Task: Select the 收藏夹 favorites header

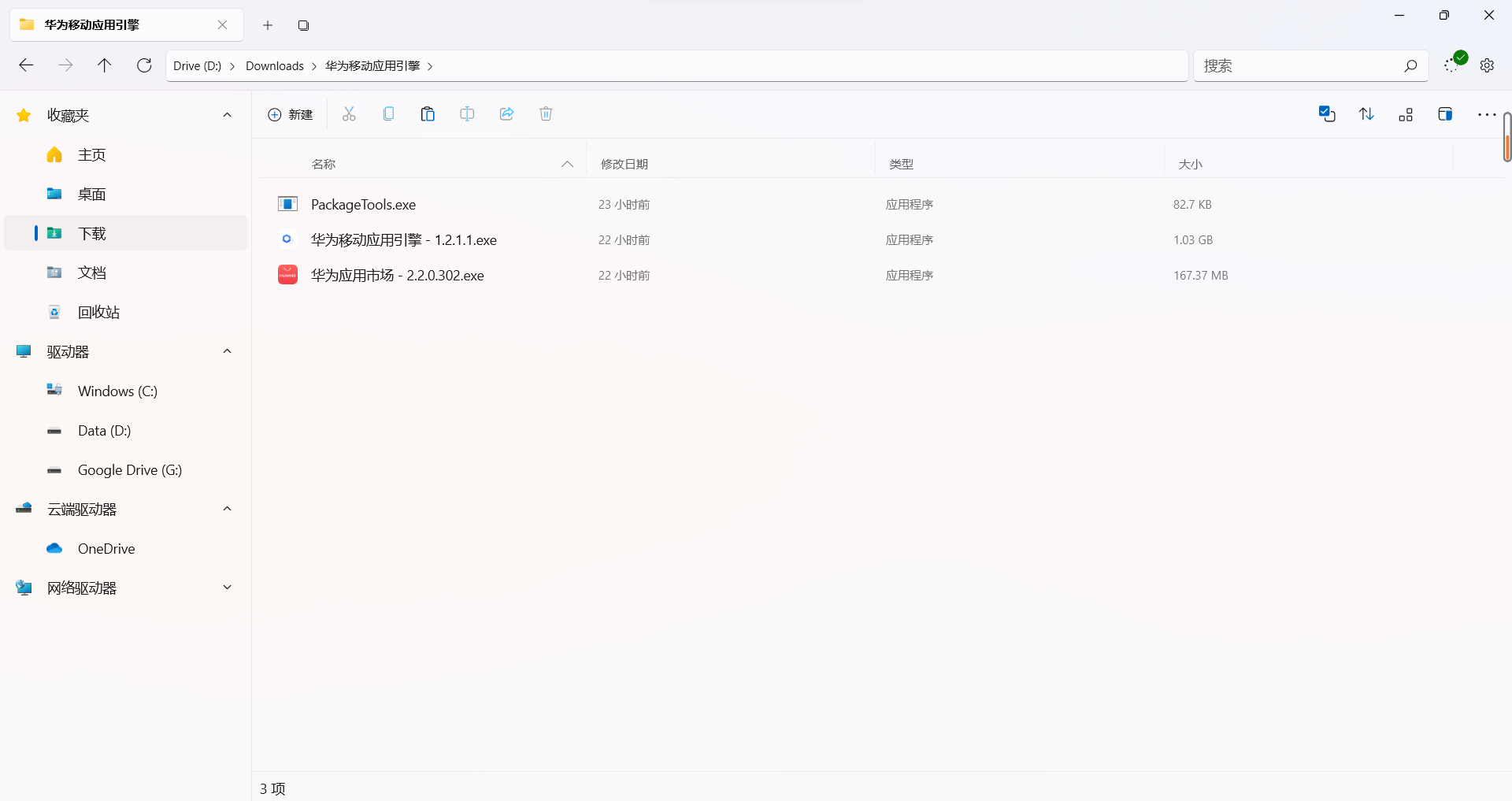Action: [68, 115]
